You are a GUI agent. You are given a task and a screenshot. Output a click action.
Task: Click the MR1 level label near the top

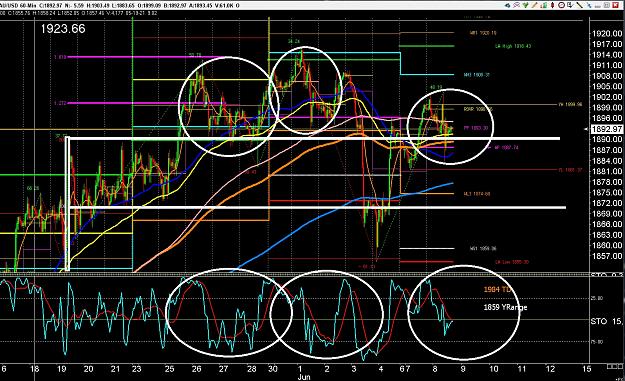[x=483, y=33]
